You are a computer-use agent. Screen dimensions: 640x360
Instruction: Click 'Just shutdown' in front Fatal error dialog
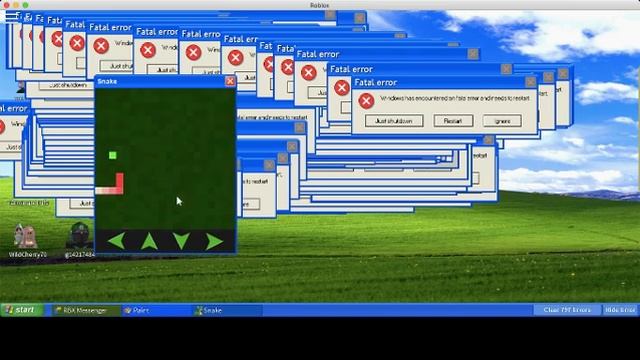394,121
